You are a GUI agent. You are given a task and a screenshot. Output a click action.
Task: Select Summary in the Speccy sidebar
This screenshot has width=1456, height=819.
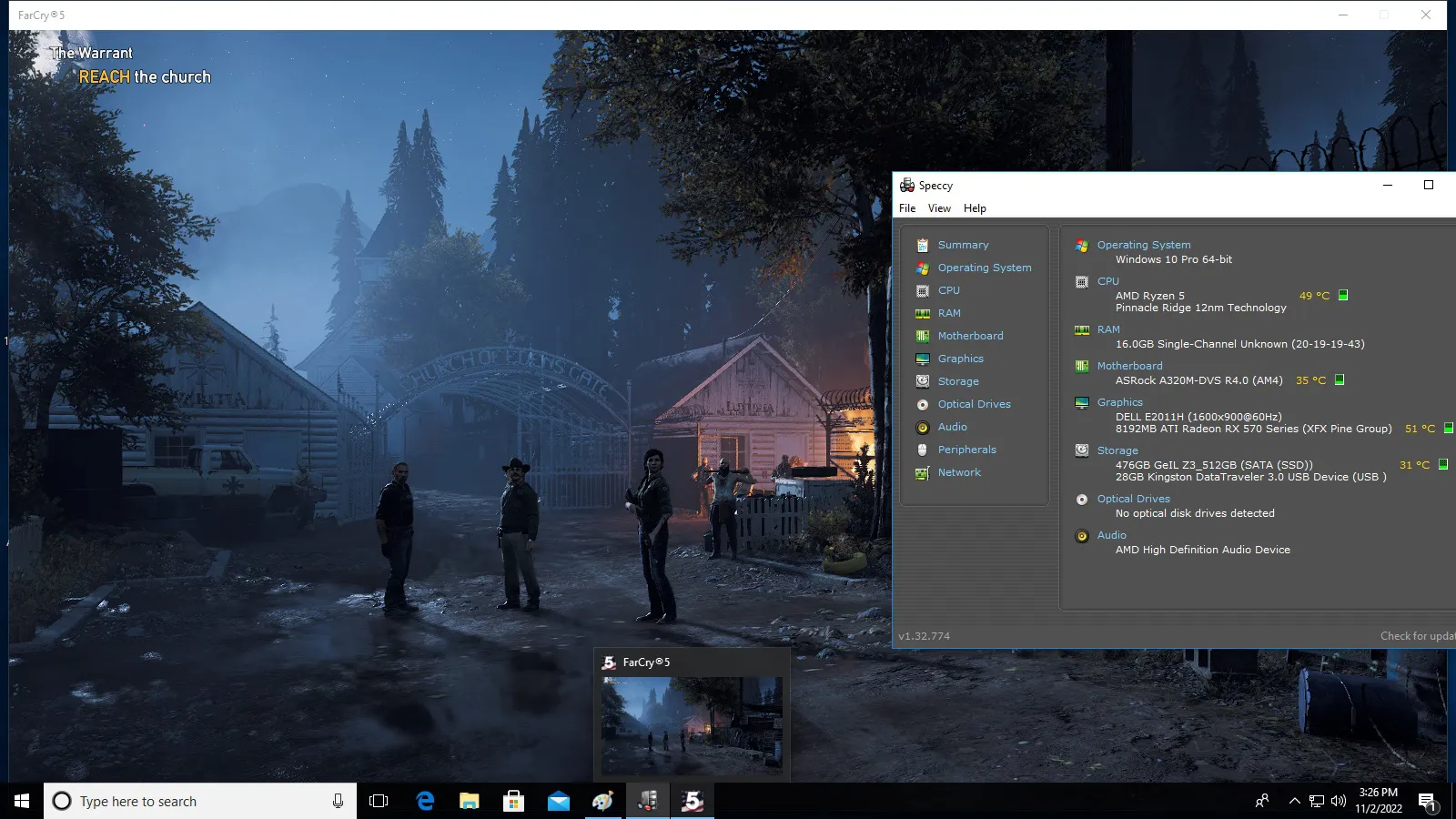[963, 245]
